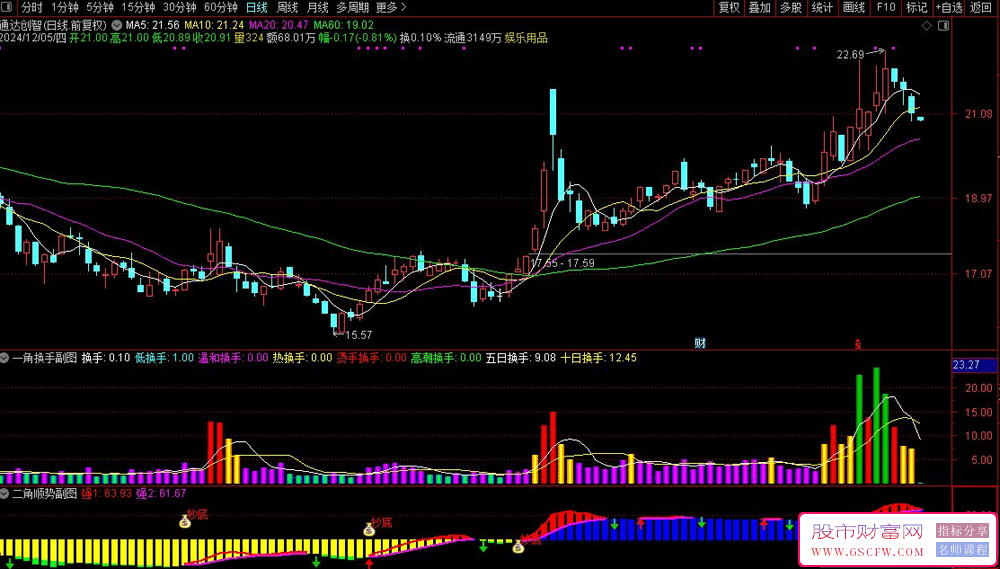Expand the 二角顺势副图 indicator menu
Image resolution: width=1000 pixels, height=569 pixels.
(x=5, y=494)
